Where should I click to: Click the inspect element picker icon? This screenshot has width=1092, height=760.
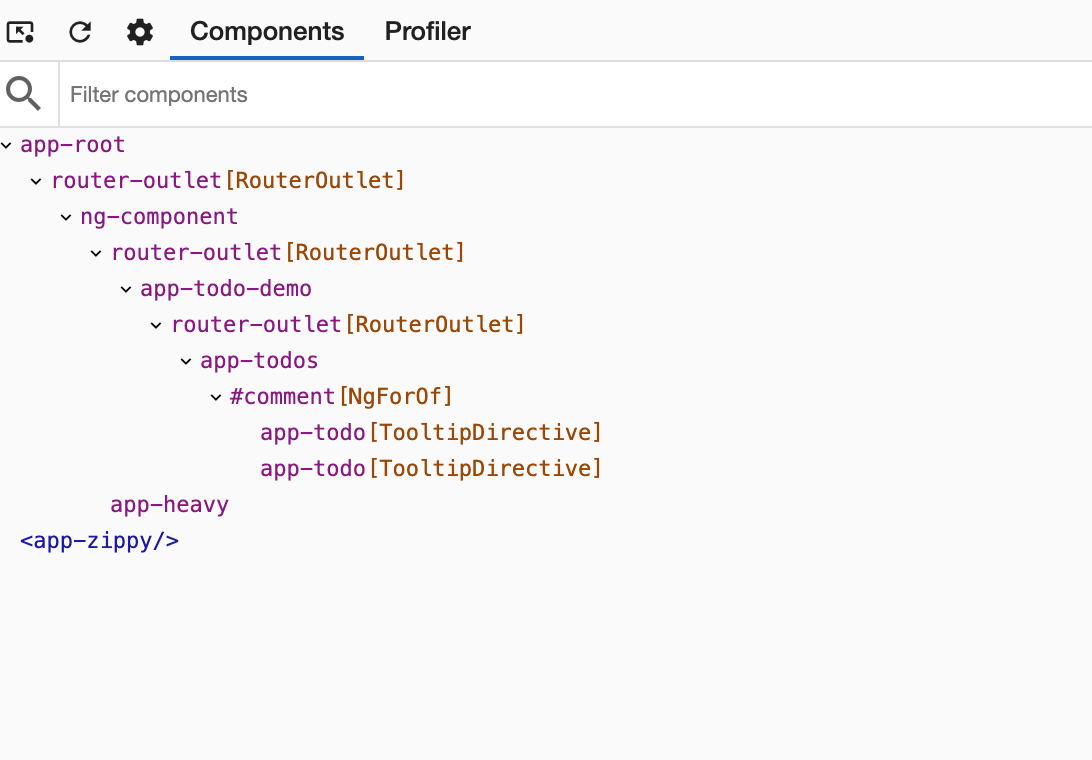point(21,31)
